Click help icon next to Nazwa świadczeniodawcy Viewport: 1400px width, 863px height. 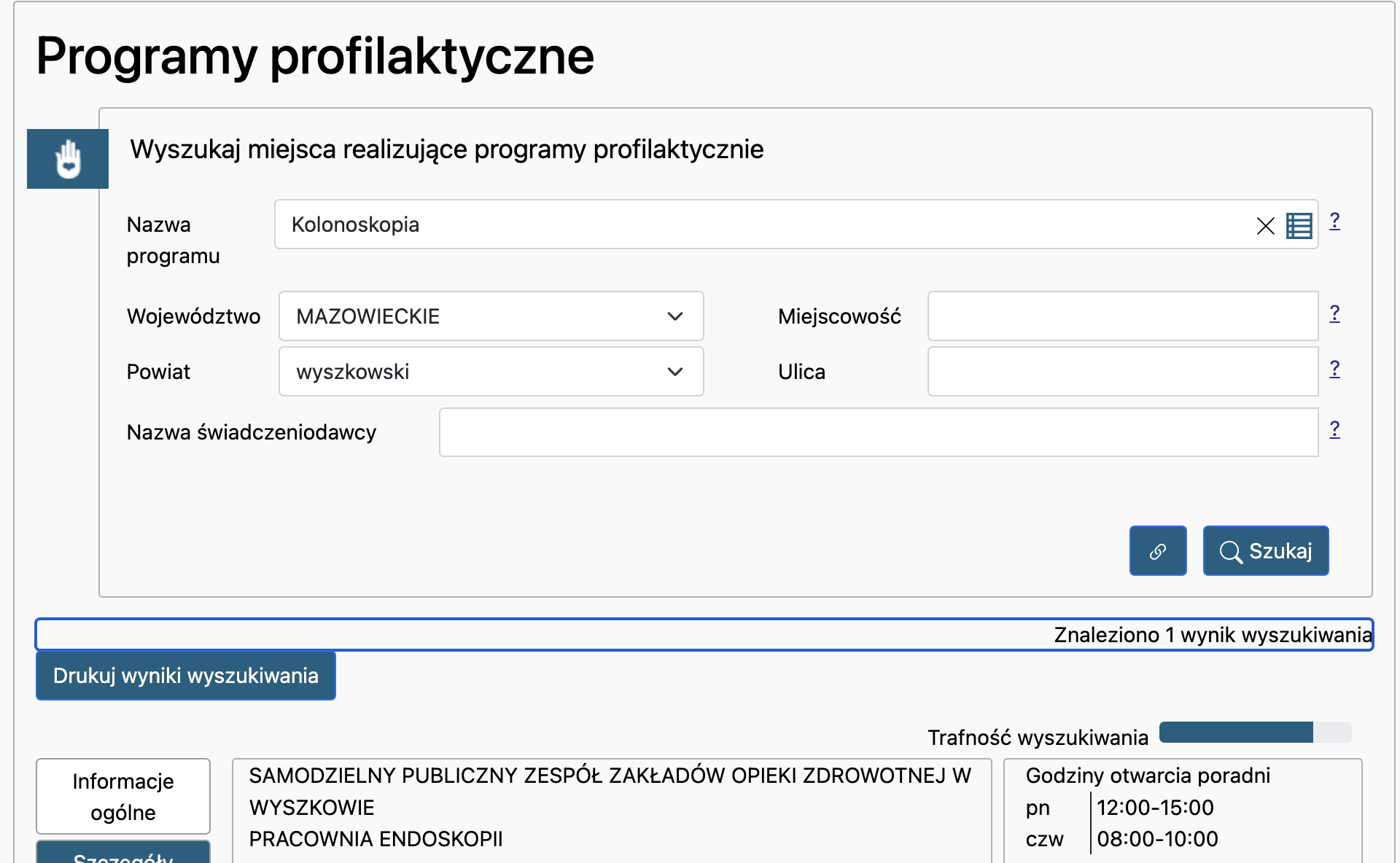click(x=1334, y=429)
